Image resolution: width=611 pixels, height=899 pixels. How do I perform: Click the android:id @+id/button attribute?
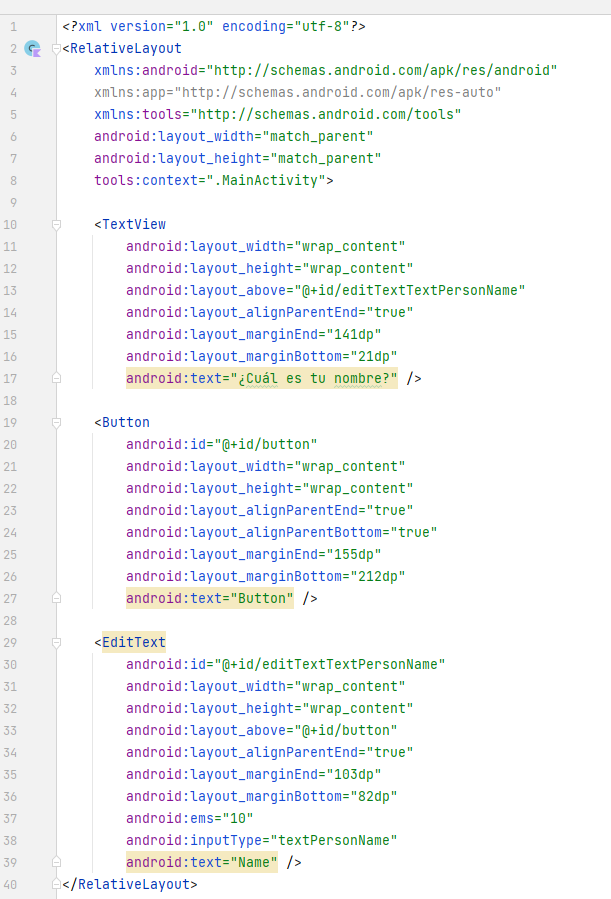pos(221,444)
